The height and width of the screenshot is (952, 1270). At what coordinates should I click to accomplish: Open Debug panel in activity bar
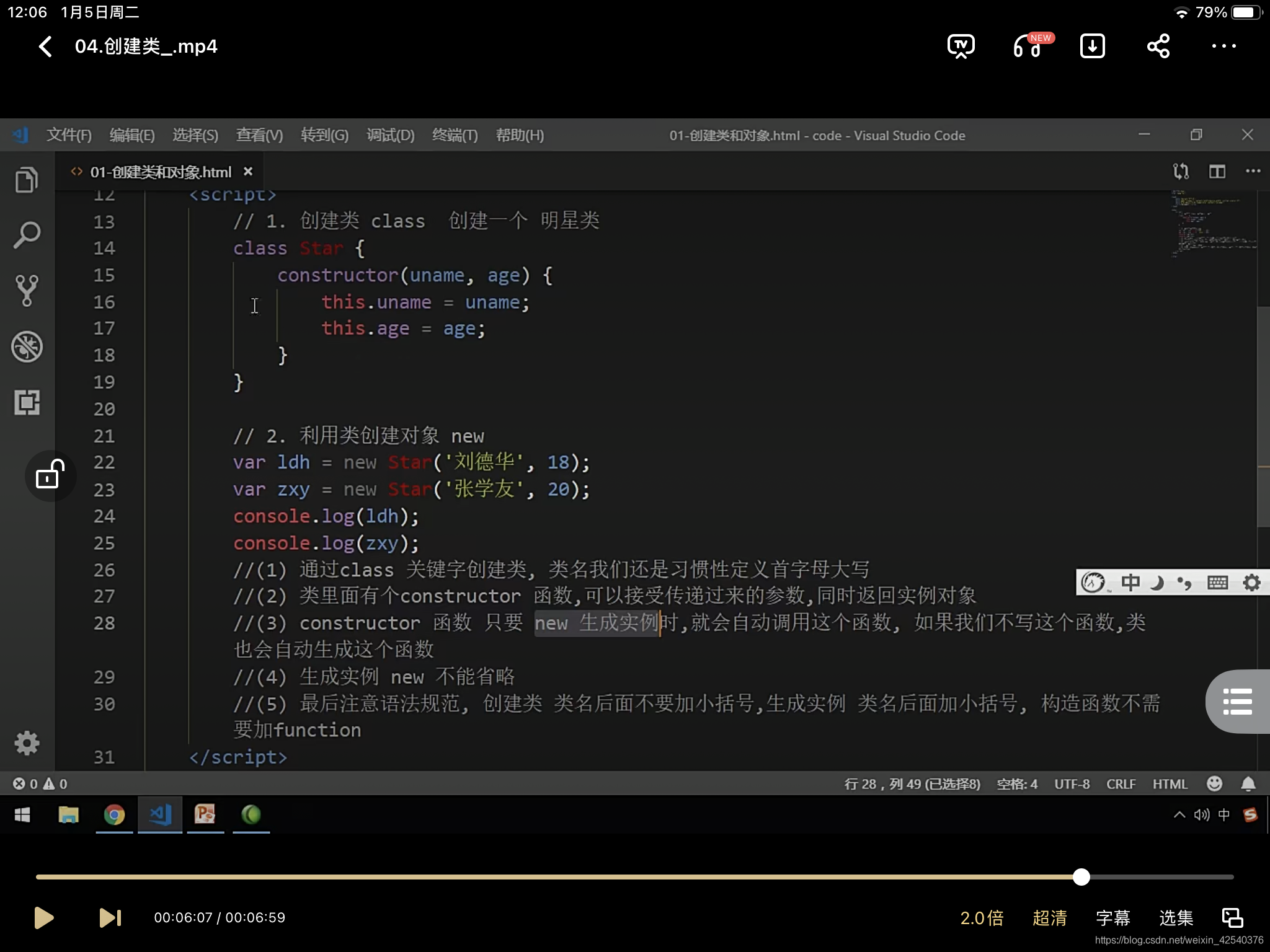27,346
